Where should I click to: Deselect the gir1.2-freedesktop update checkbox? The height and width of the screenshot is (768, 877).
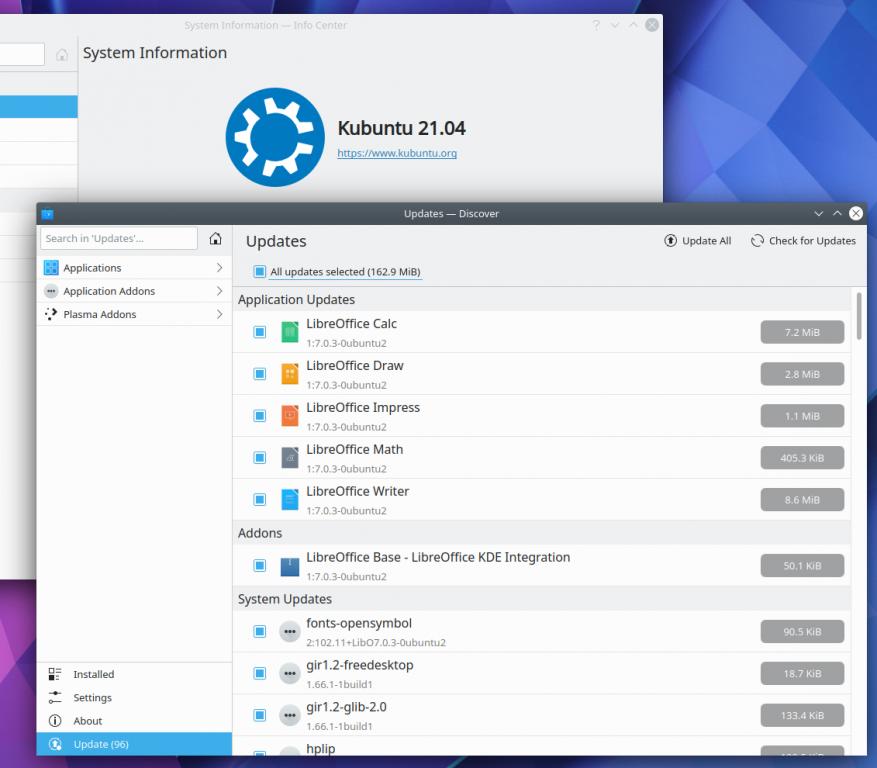260,674
